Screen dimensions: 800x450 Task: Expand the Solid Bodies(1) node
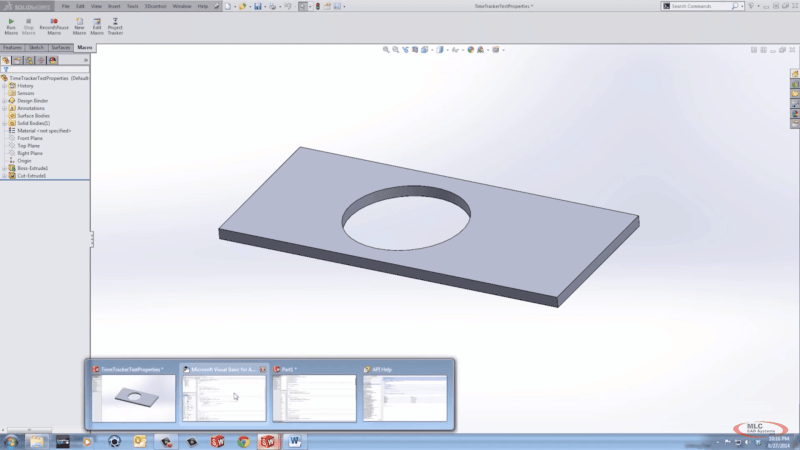[x=5, y=123]
